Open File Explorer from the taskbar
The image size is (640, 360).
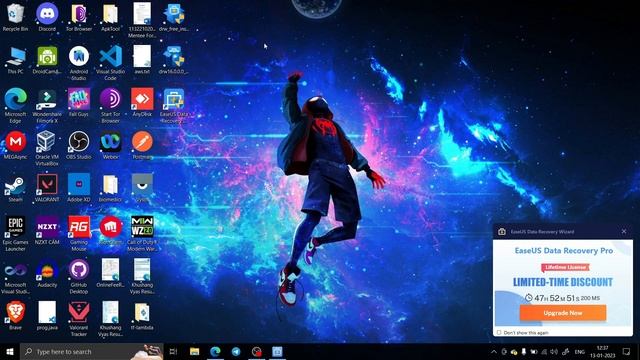195,351
